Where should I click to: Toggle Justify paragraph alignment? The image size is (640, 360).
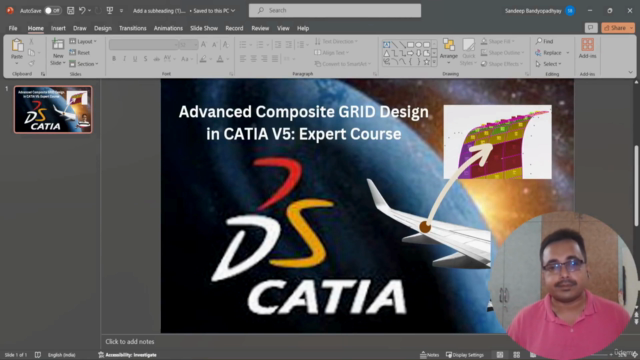point(275,59)
